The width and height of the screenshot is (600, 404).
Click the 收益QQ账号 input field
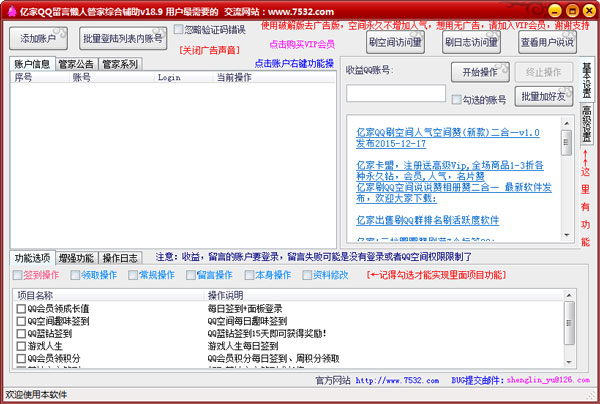(396, 93)
